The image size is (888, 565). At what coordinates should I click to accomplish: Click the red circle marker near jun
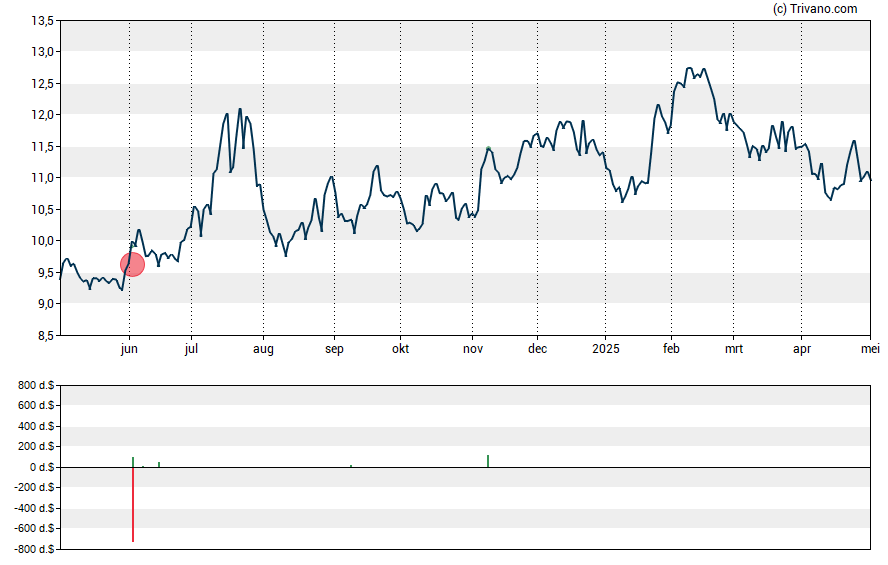click(x=133, y=264)
